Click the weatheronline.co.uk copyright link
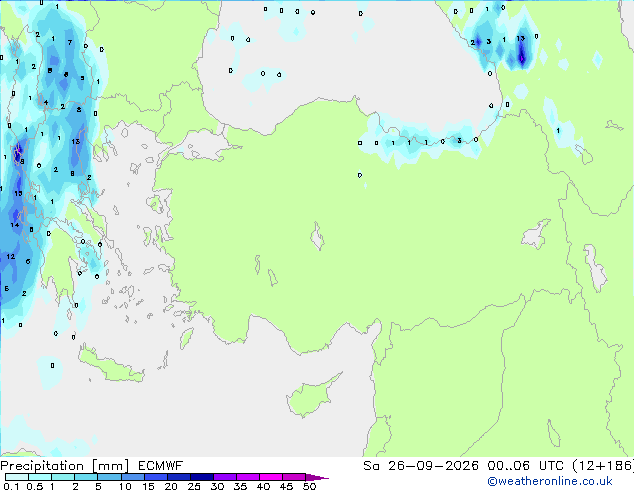Viewport: 634px width, 490px height. [x=550, y=481]
